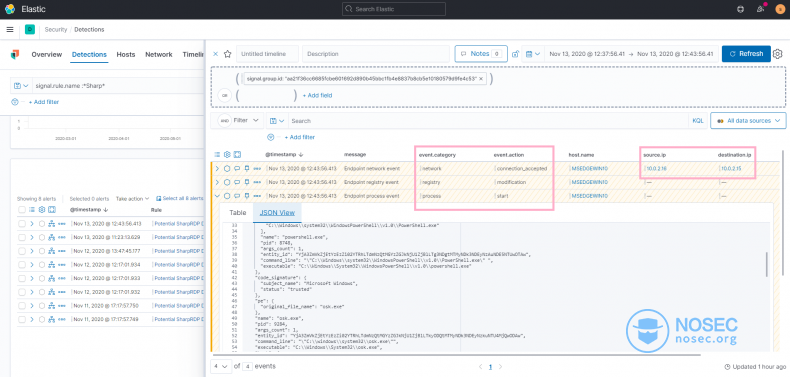Open alerts table field browser icon
The image size is (790, 377).
coord(32,210)
